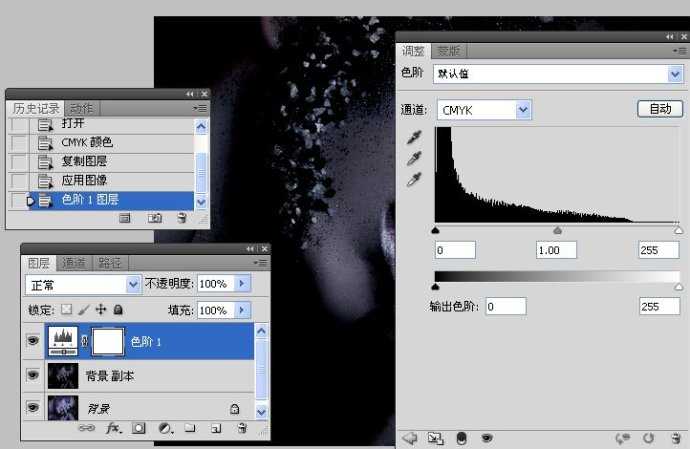
Task: Delete layer trash icon in Layers panel
Action: point(242,428)
